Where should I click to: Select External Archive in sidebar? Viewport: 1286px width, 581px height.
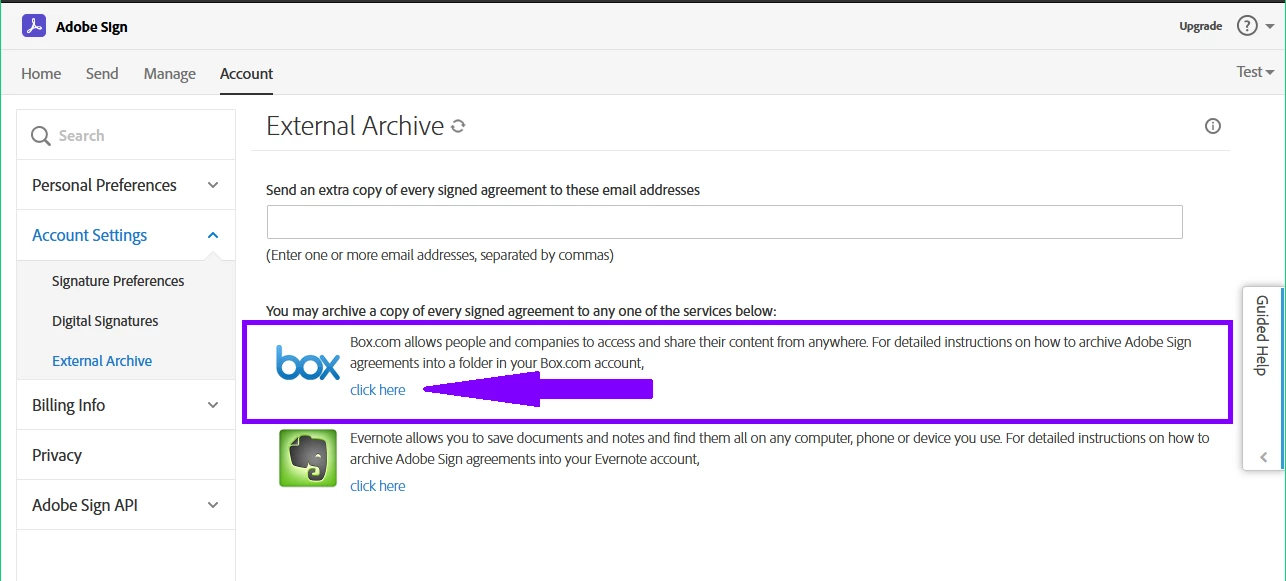coord(102,361)
